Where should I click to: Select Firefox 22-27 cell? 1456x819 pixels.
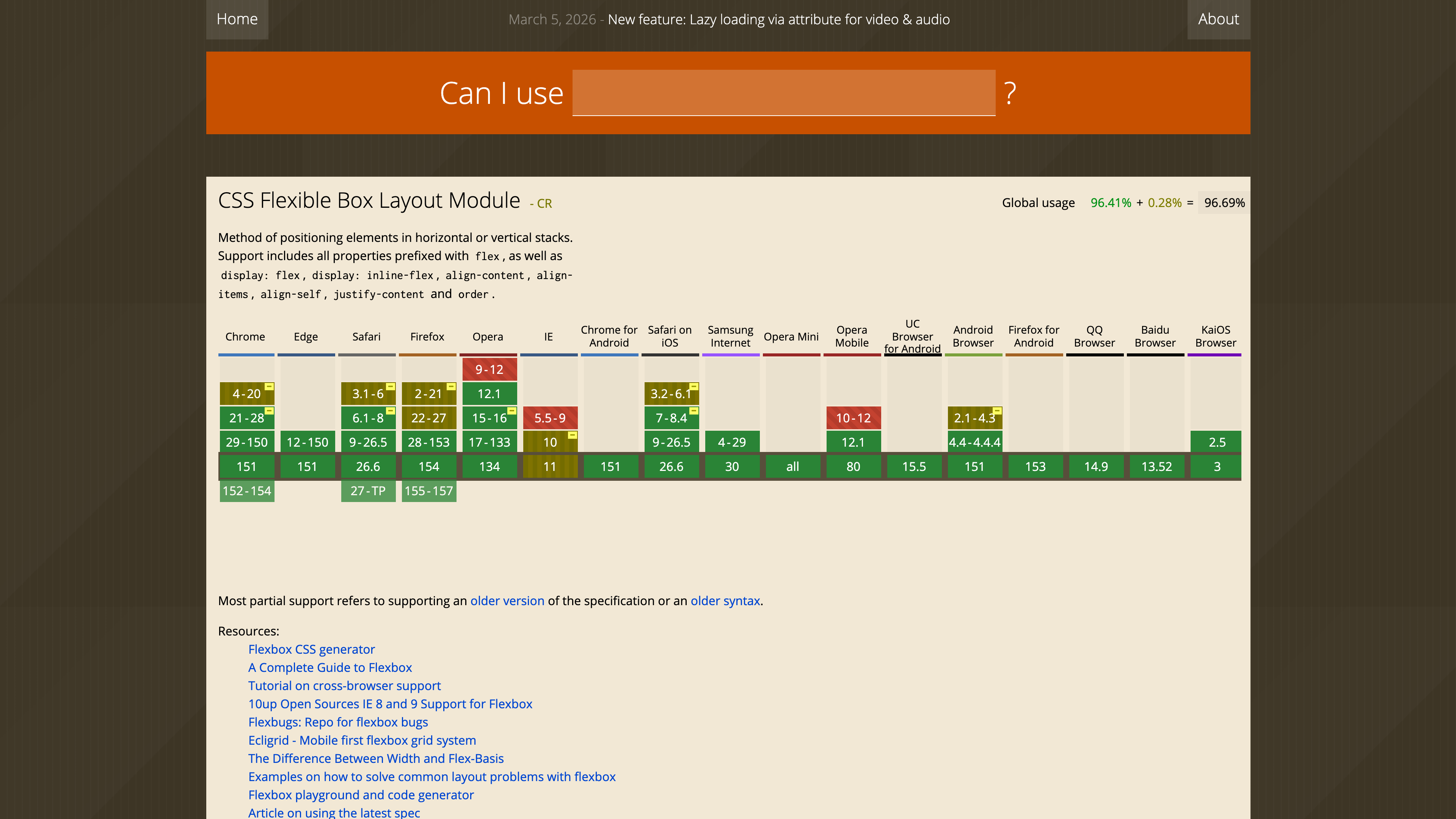pyautogui.click(x=428, y=418)
